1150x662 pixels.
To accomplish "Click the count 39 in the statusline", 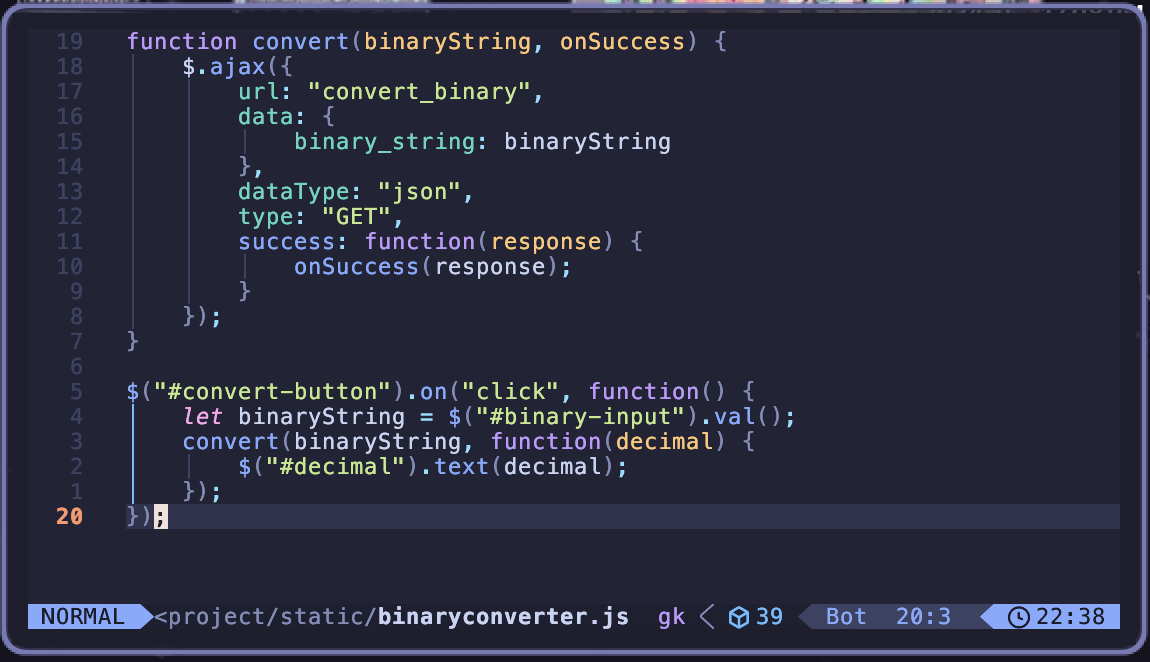I will point(769,617).
